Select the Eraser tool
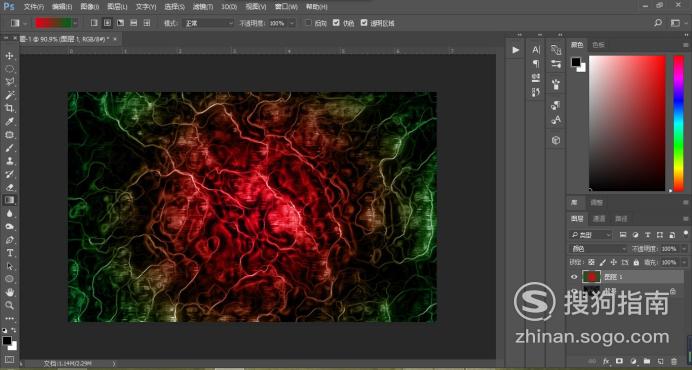The height and width of the screenshot is (370, 692). pyautogui.click(x=9, y=187)
